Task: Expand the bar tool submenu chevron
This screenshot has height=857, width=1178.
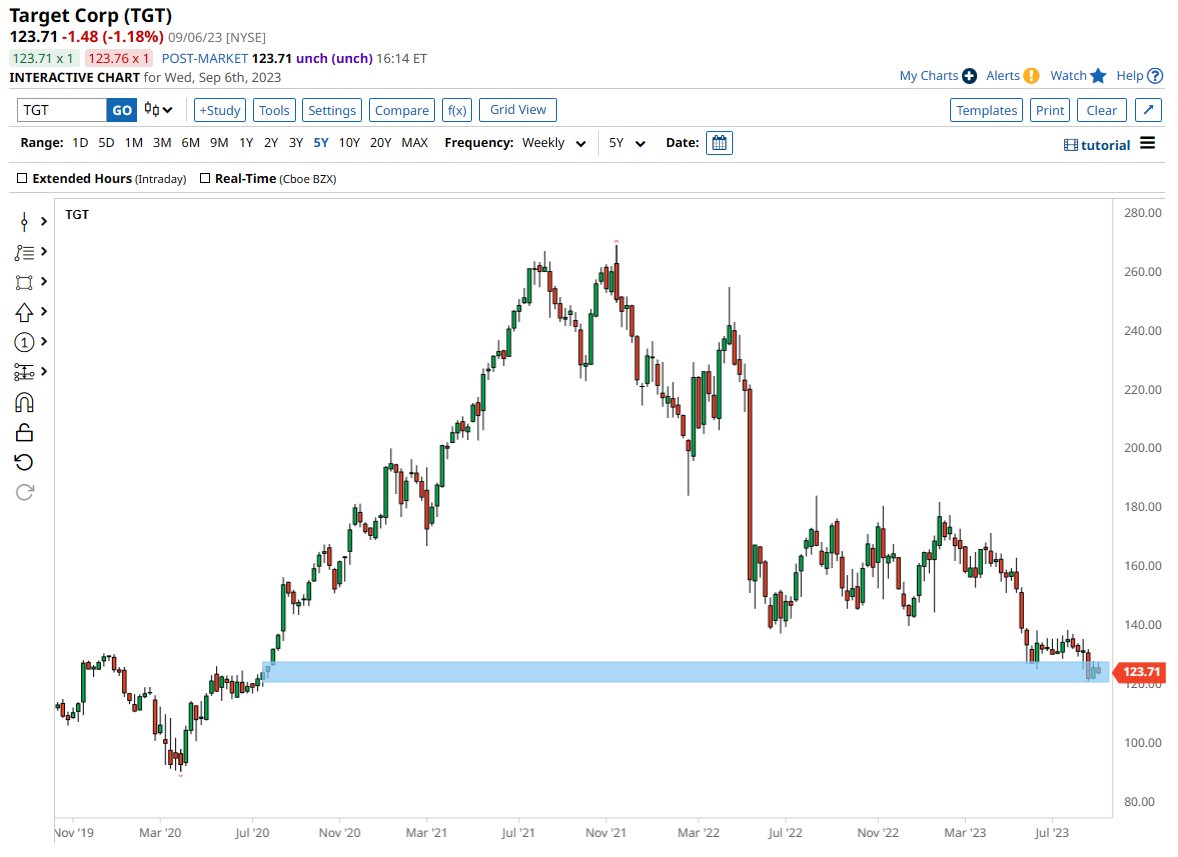Action: point(44,222)
